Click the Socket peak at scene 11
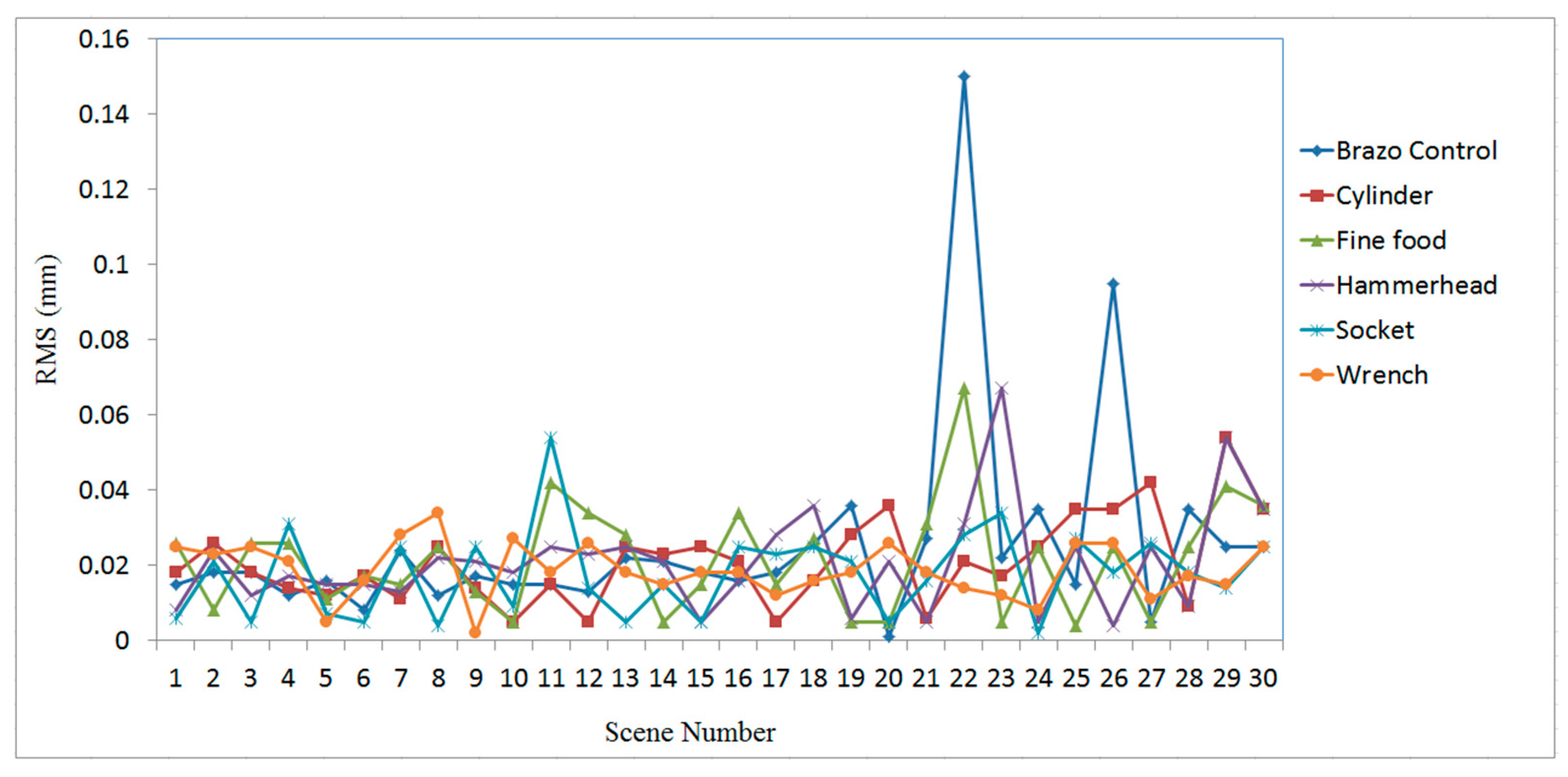Screen dimensions: 1568x777 click(x=551, y=438)
